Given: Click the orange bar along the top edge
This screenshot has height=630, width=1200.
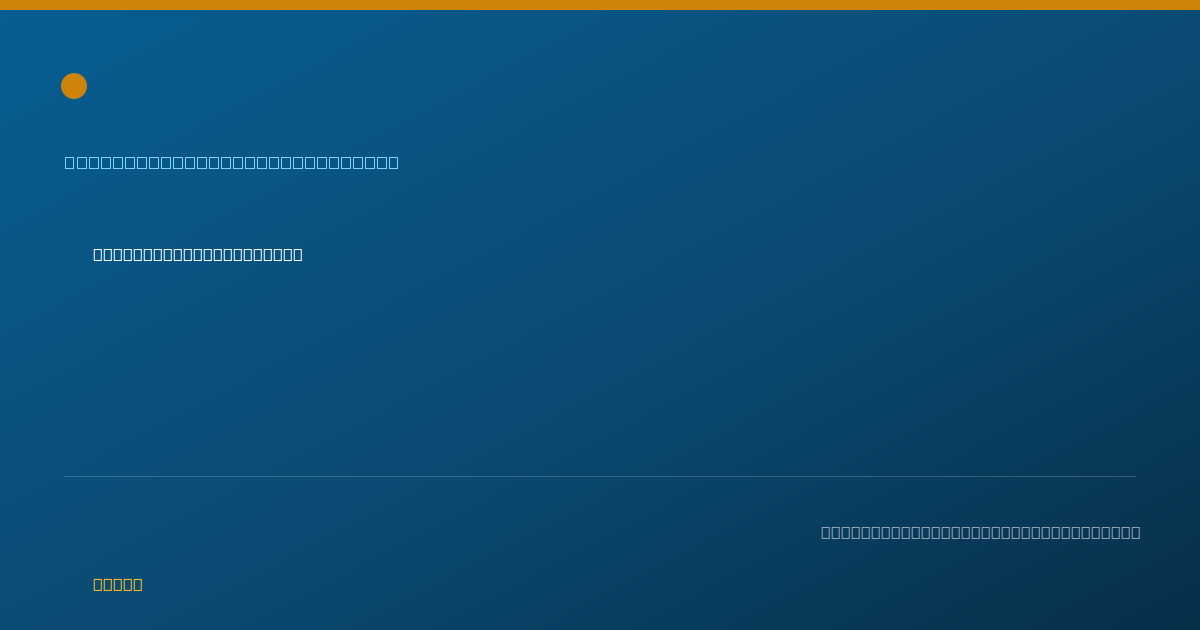Looking at the screenshot, I should [x=600, y=5].
